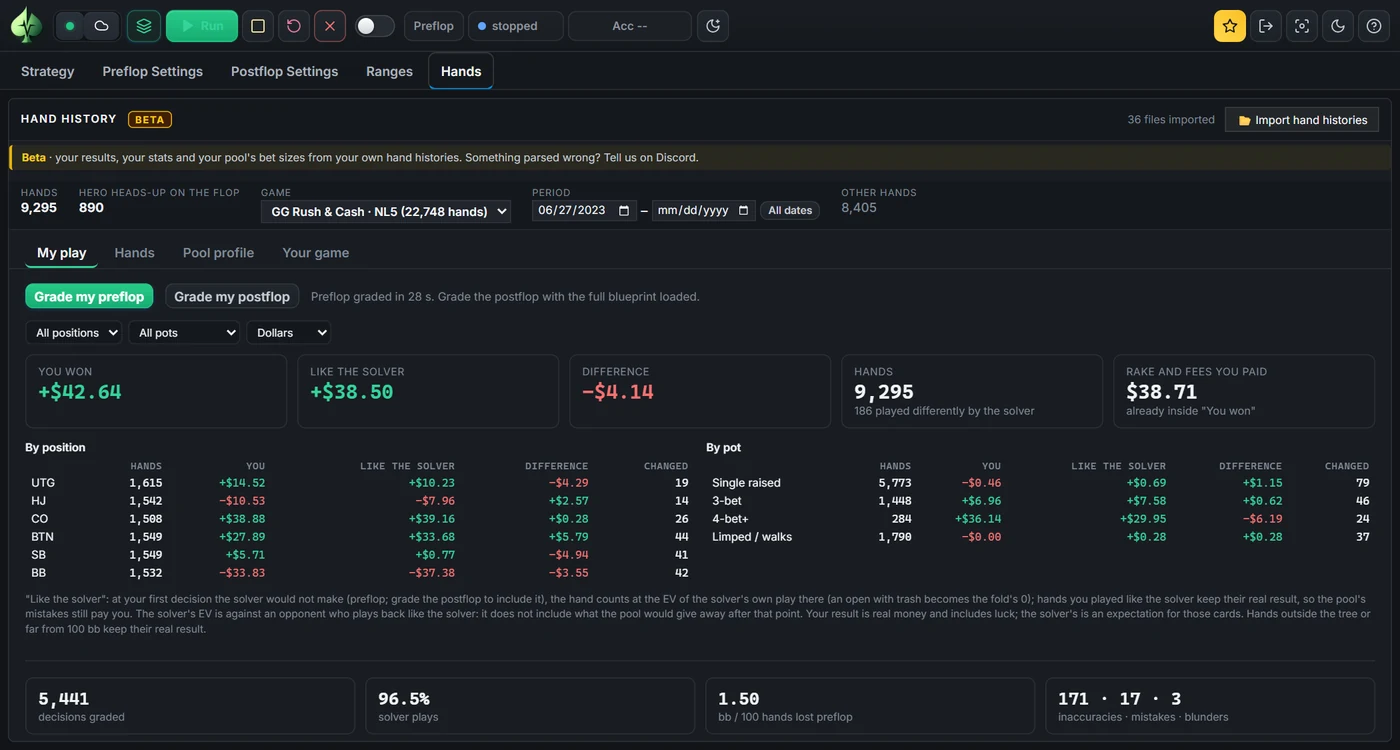
Task: Select the green dot local mode button
Action: click(x=70, y=26)
